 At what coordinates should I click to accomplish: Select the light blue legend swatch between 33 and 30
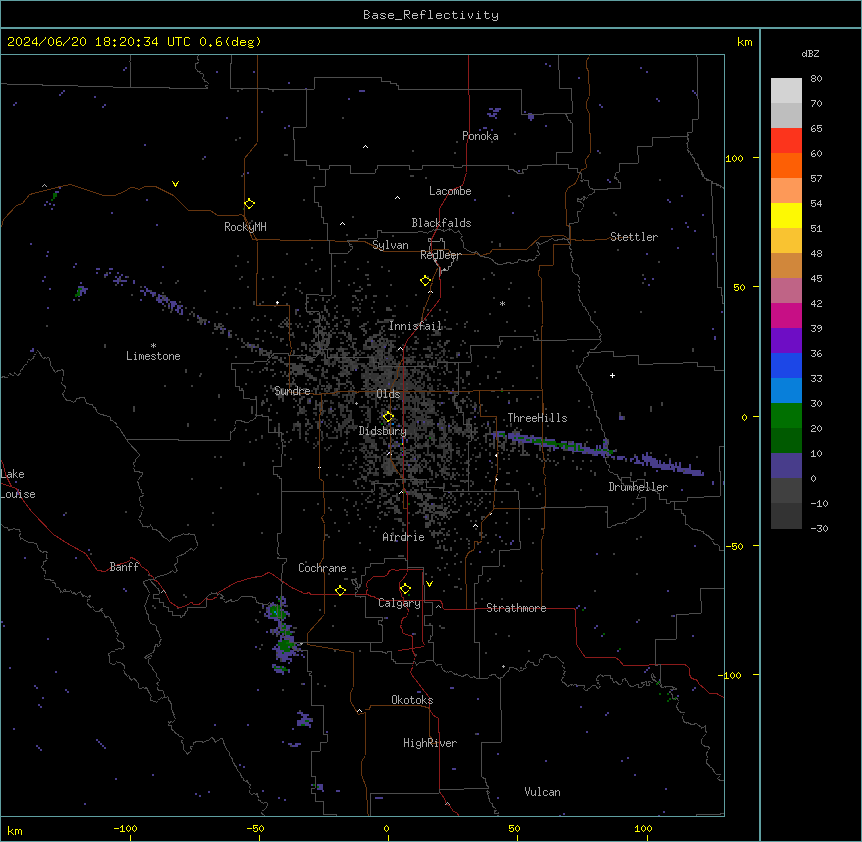click(x=786, y=390)
